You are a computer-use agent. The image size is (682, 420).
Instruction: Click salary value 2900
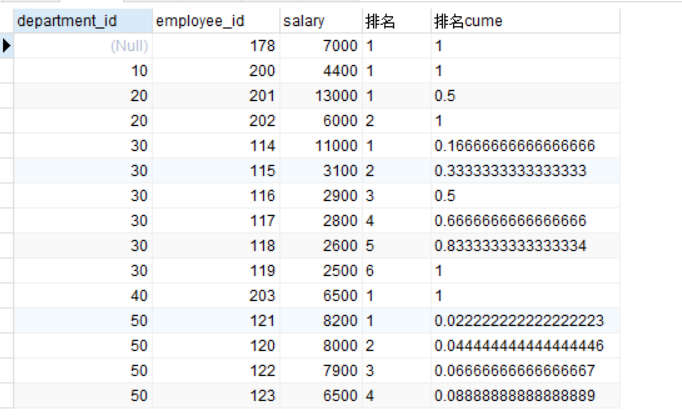pos(321,196)
